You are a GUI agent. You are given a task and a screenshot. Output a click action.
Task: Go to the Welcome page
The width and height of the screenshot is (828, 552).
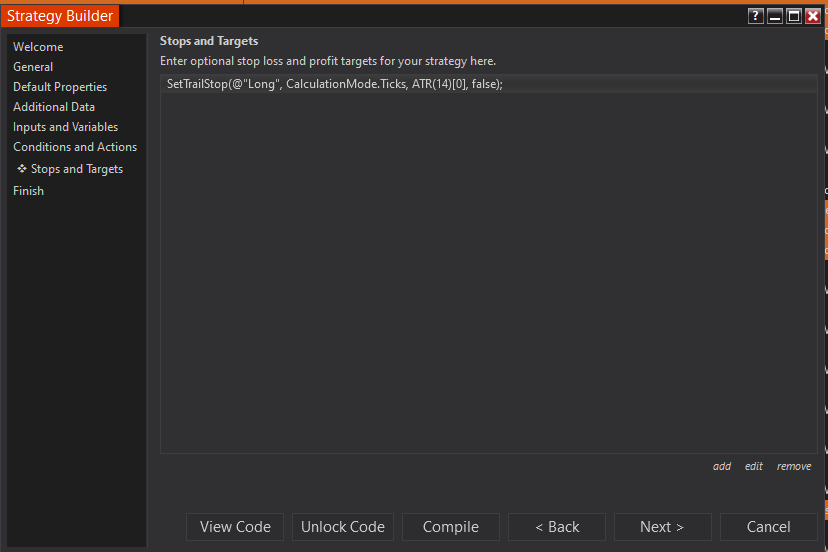38,47
